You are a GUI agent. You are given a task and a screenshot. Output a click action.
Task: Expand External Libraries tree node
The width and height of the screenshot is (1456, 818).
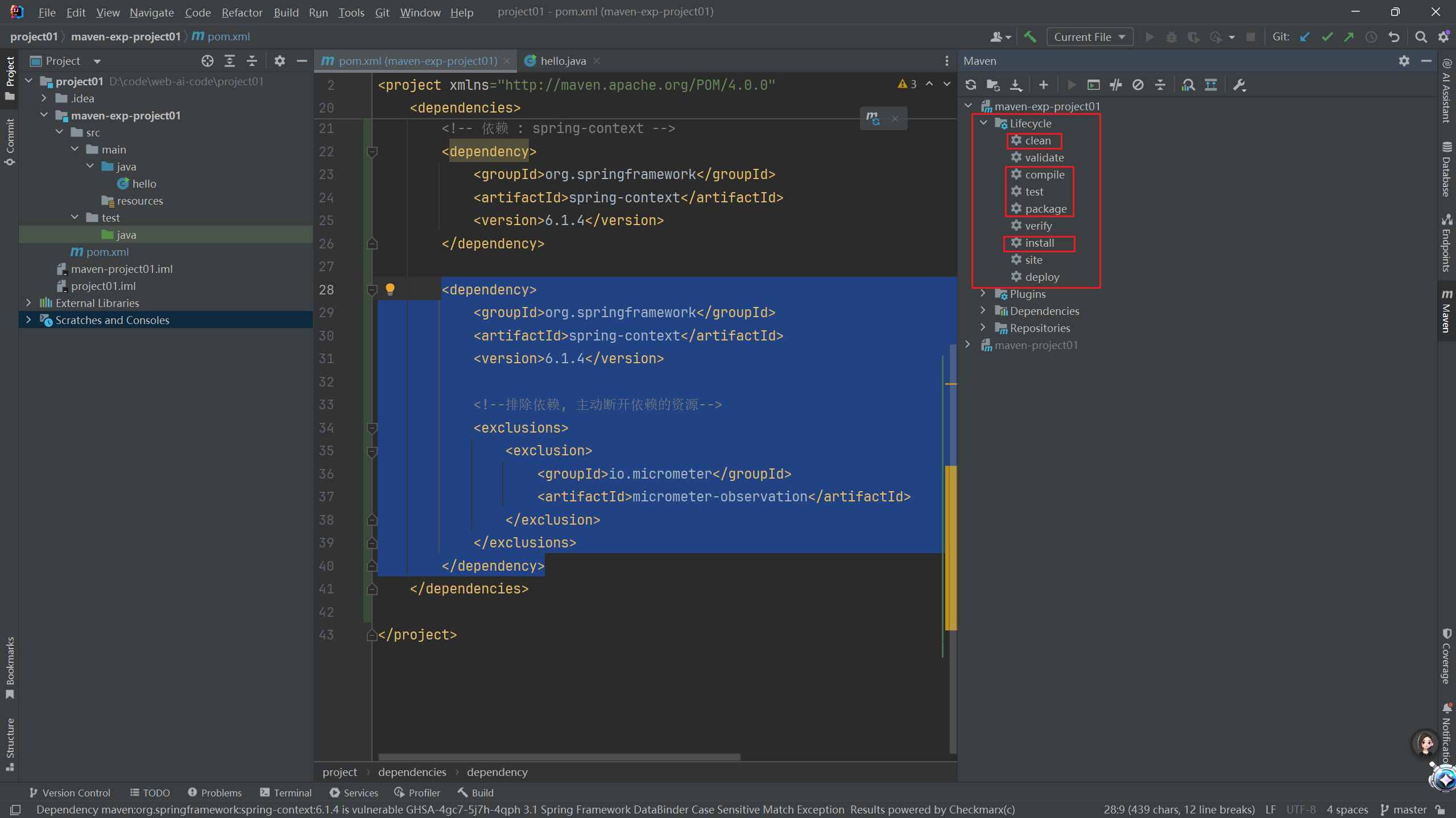pyautogui.click(x=28, y=303)
